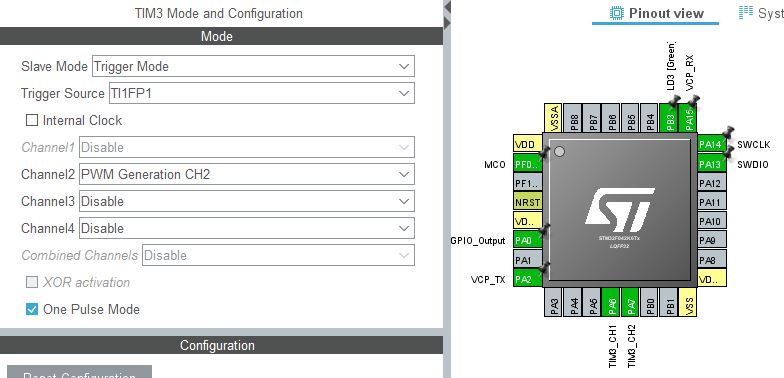Select pin PA0 GPIO_Output

[528, 240]
